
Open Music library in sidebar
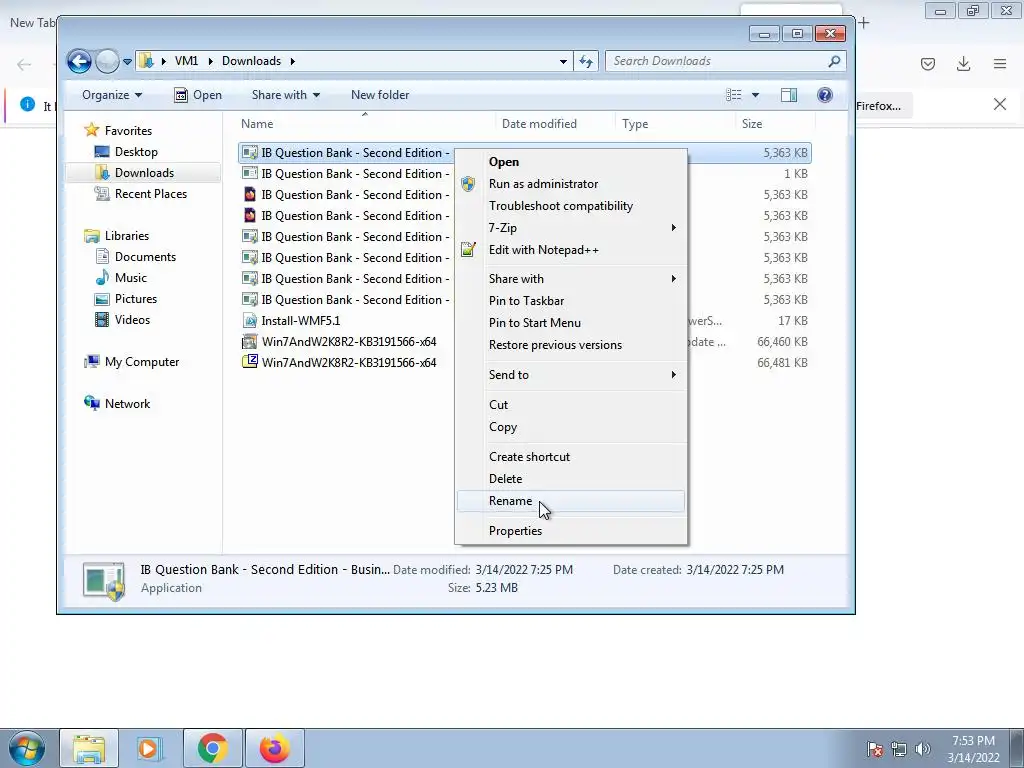pyautogui.click(x=131, y=278)
